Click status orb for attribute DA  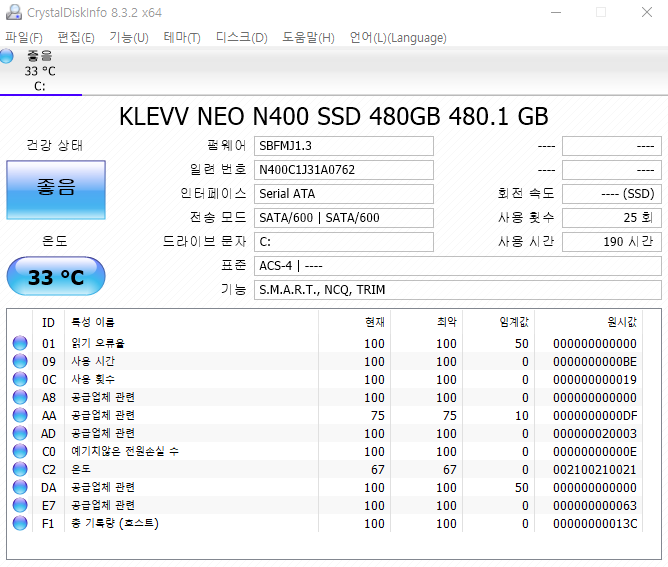20,487
